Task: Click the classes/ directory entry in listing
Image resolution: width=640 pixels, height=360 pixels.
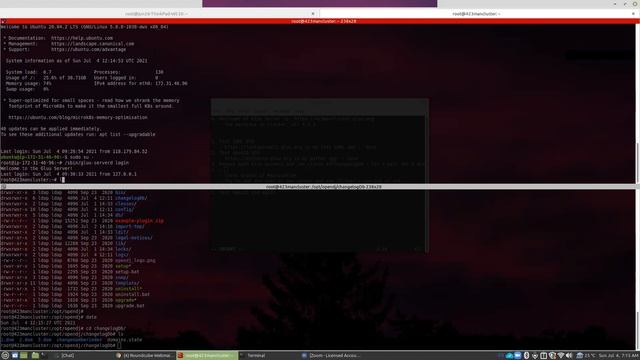Action: (126, 204)
